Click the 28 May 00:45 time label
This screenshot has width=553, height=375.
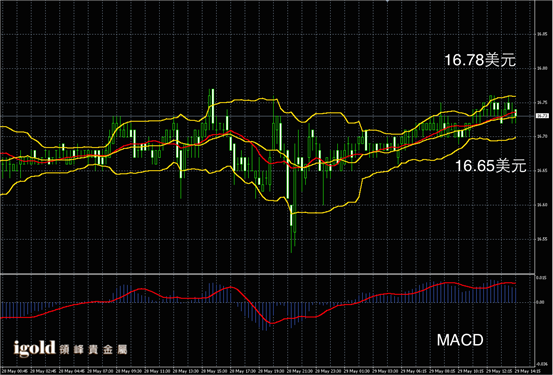tap(14, 371)
